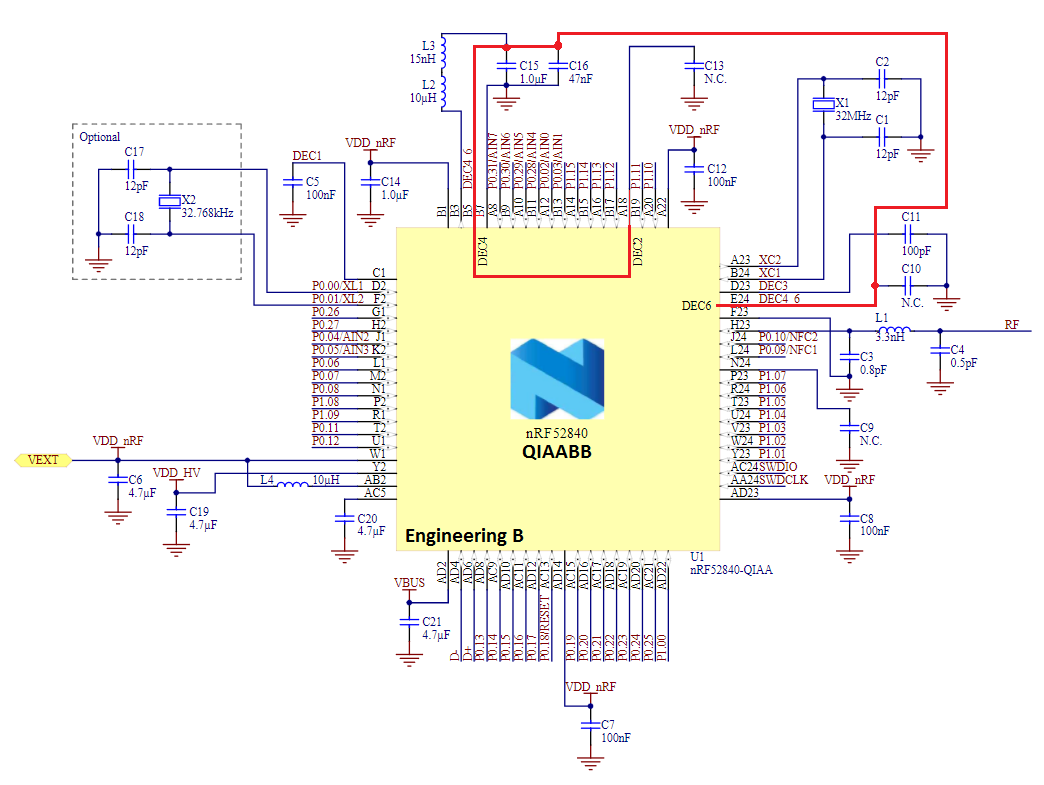Click the L4 inductor coil symbol

pos(292,484)
